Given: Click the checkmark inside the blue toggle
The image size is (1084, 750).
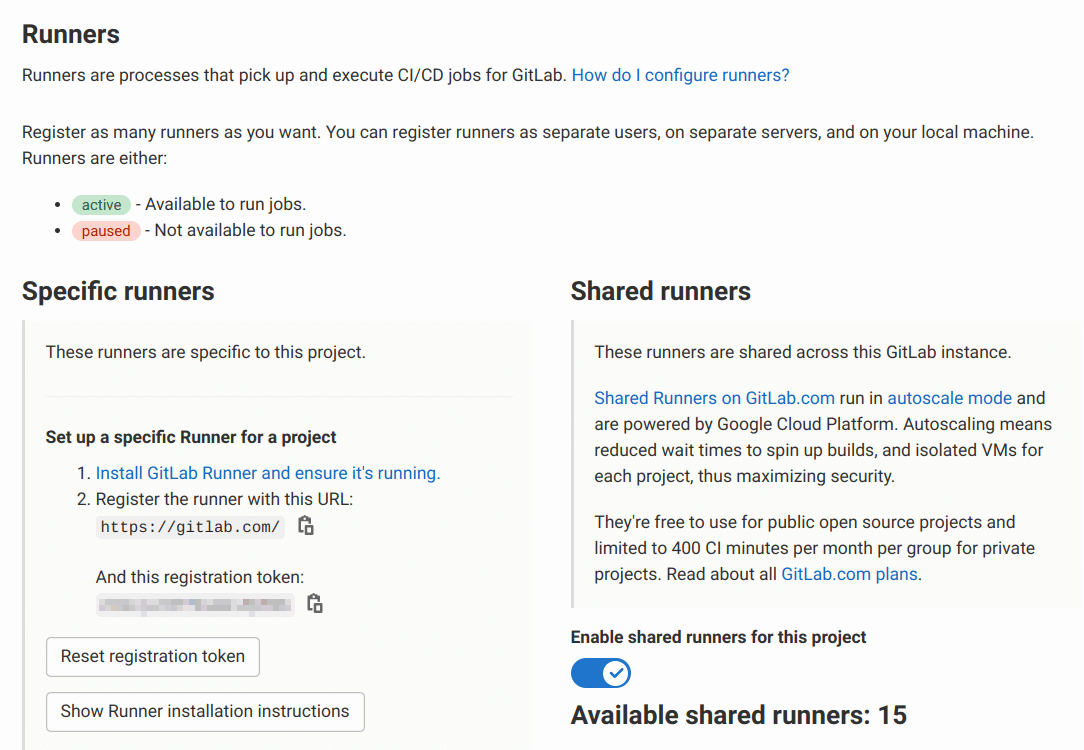Looking at the screenshot, I should coord(614,673).
